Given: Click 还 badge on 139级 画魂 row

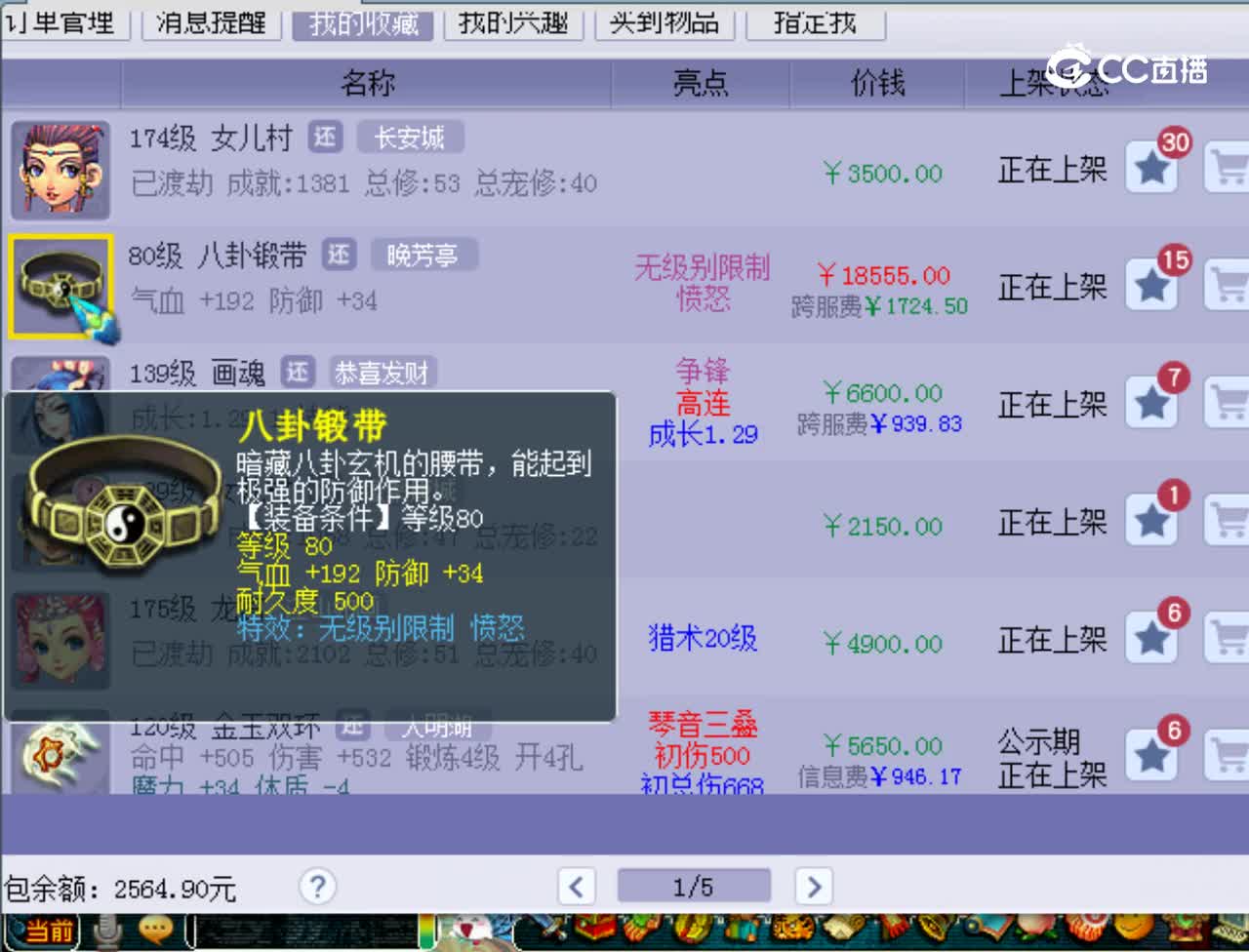Looking at the screenshot, I should coord(298,372).
